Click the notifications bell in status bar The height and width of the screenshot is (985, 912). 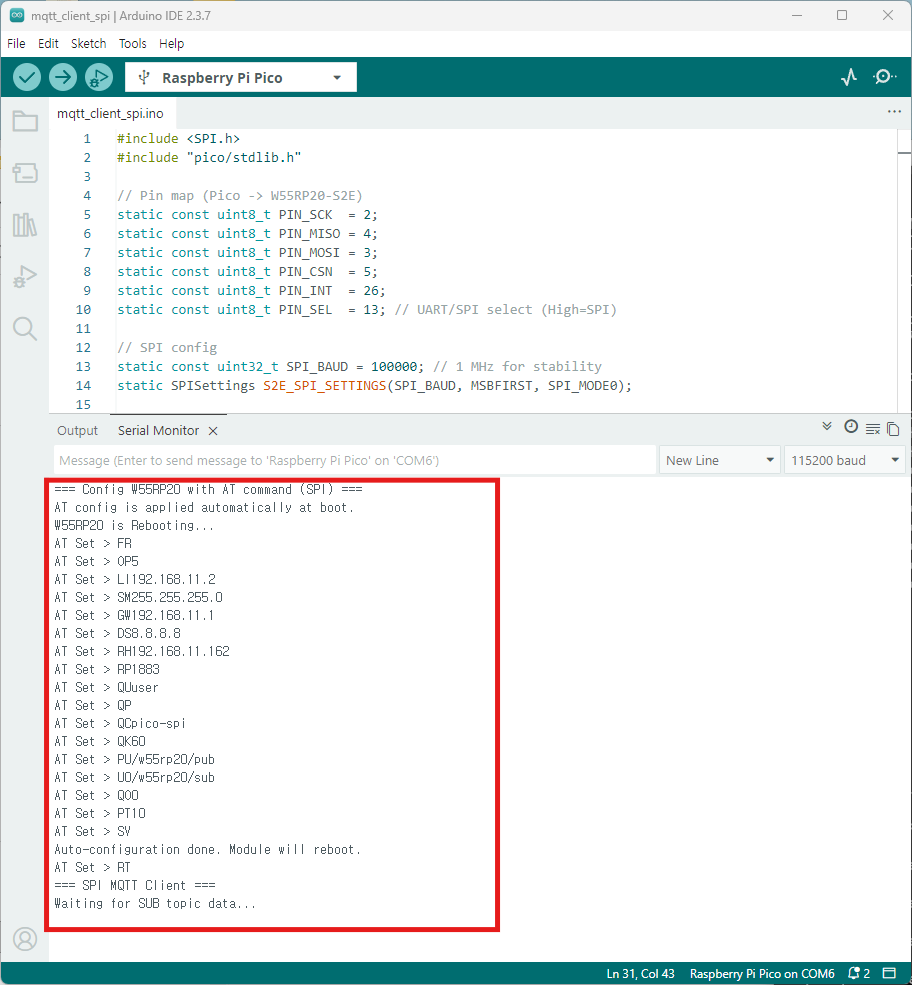coord(855,973)
